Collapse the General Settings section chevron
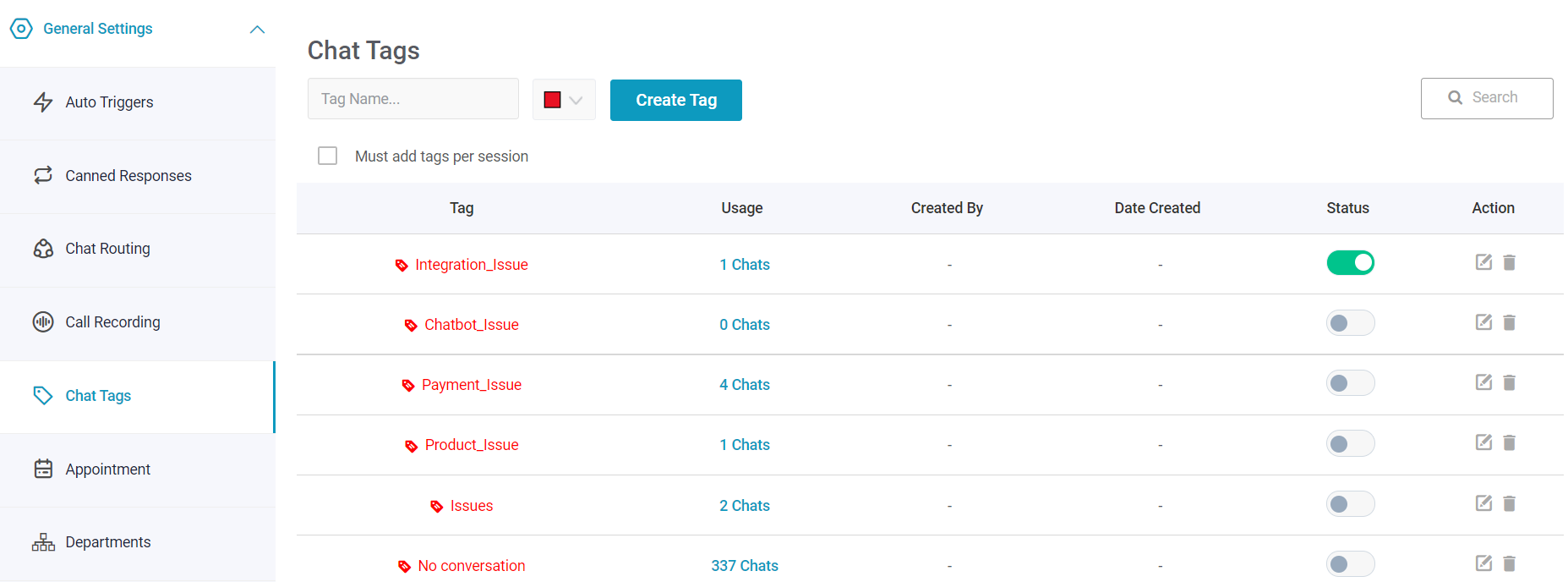 coord(258,30)
